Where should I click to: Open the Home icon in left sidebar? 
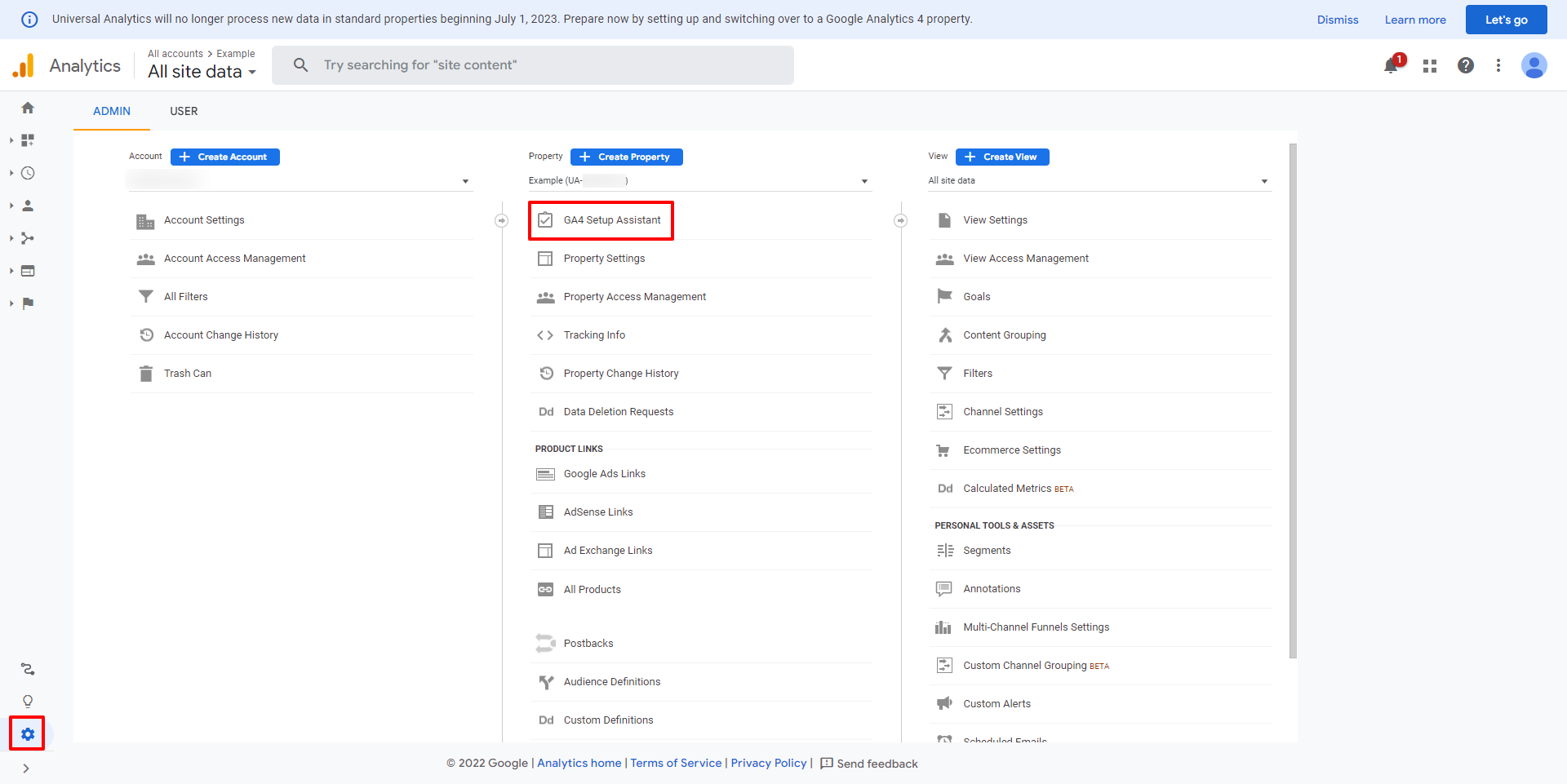pyautogui.click(x=28, y=108)
